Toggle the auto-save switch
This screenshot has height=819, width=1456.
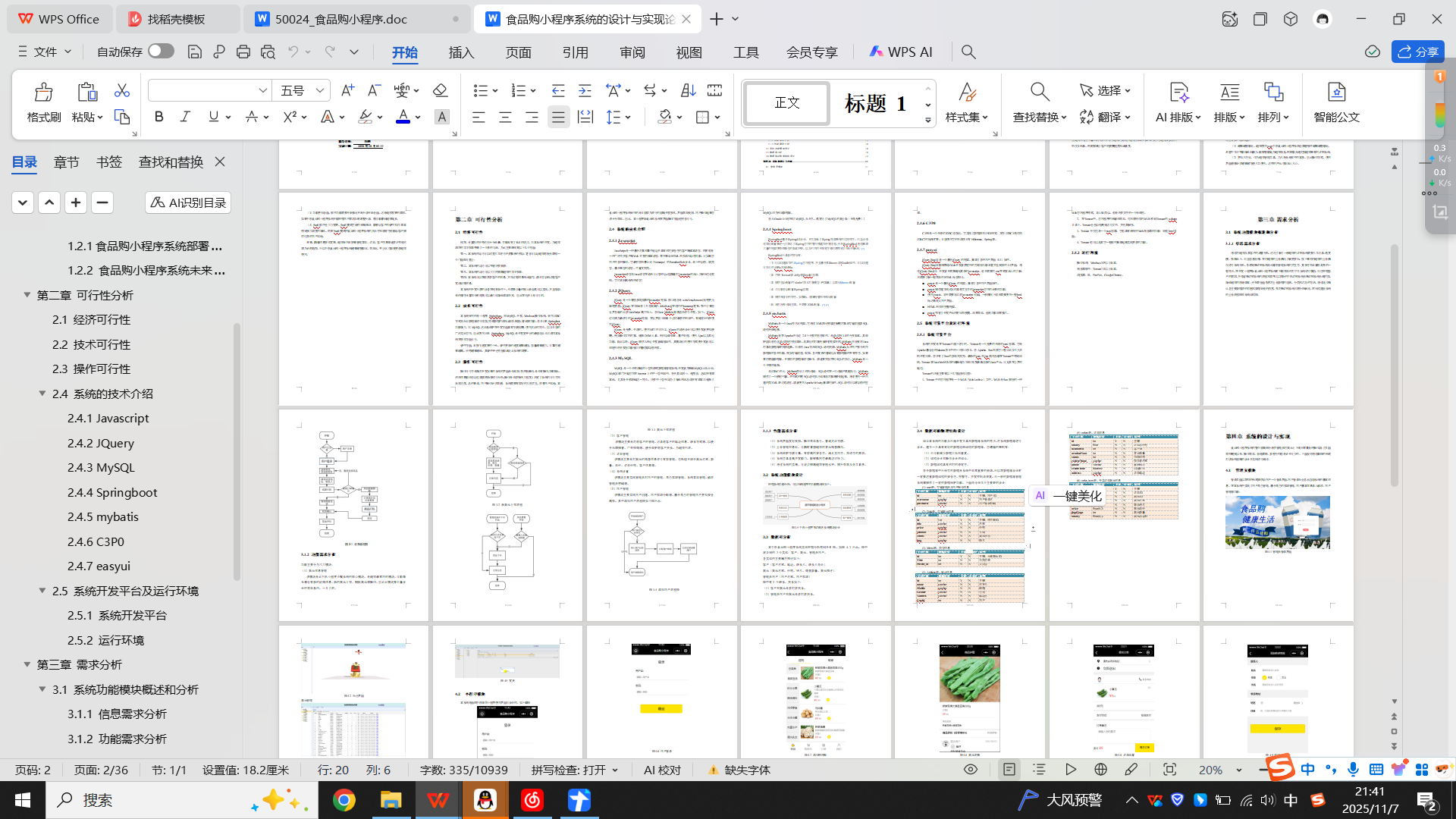pos(161,51)
